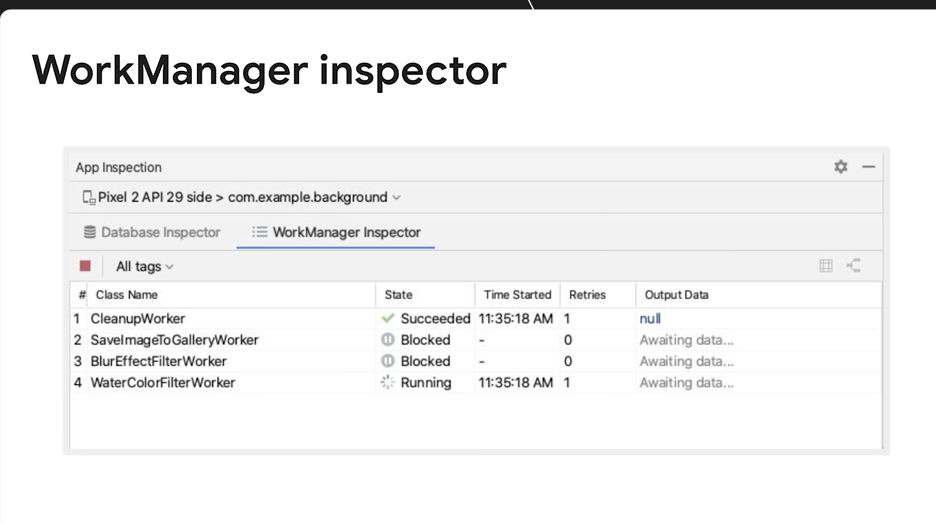Image resolution: width=936 pixels, height=523 pixels.
Task: Sort by Time Started column header
Action: pyautogui.click(x=518, y=295)
